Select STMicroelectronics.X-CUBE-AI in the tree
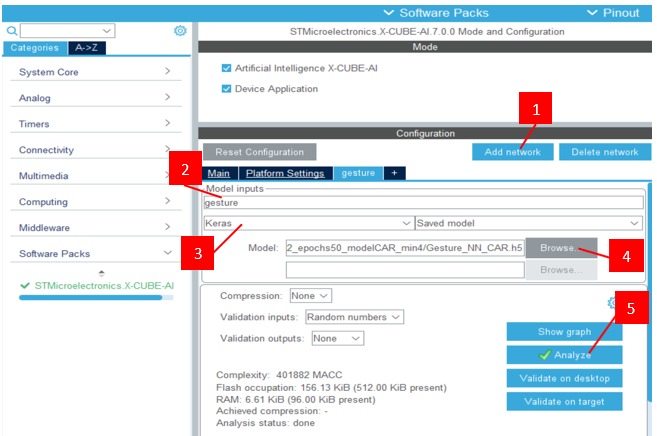 point(104,286)
